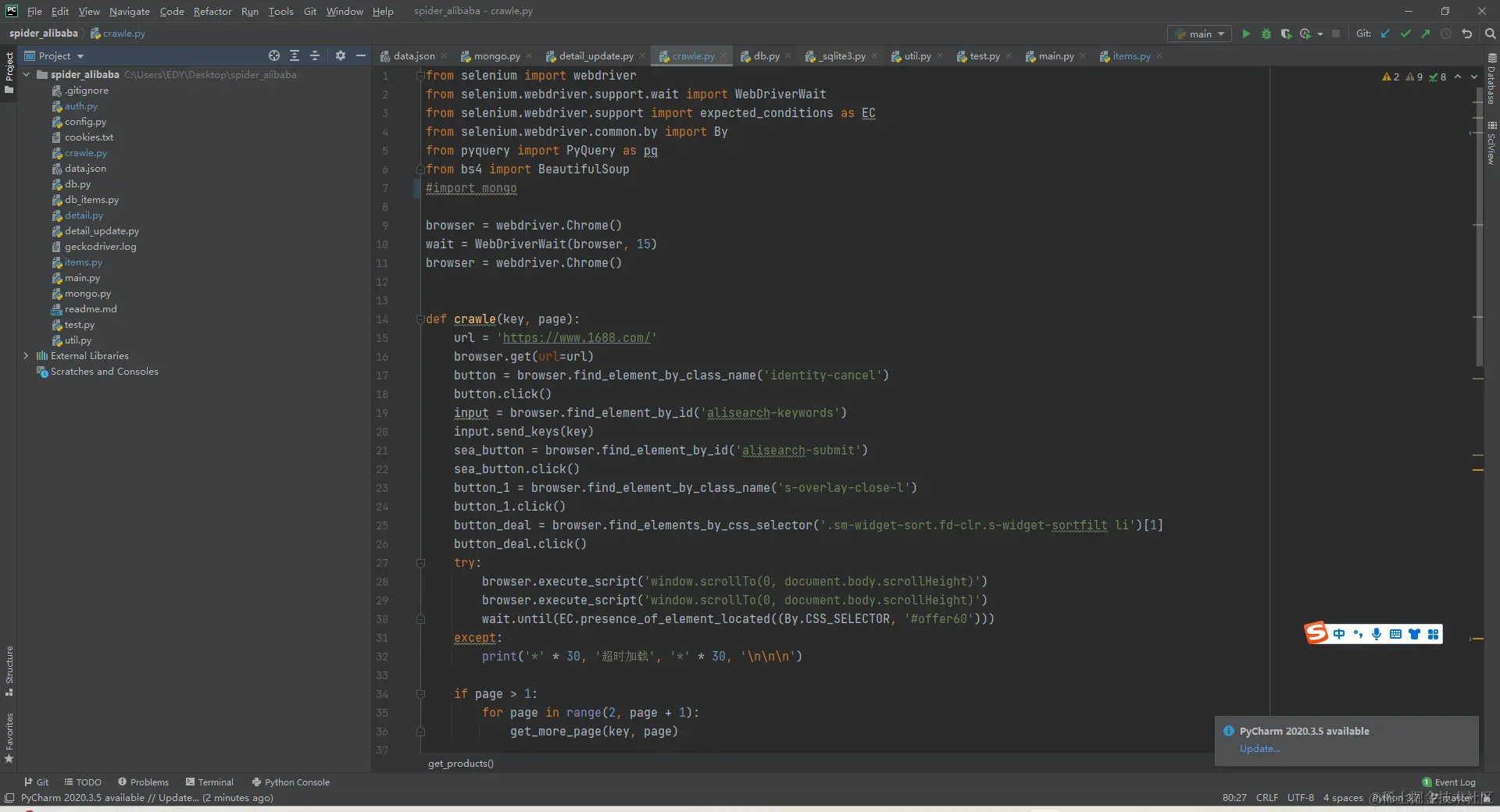The height and width of the screenshot is (812, 1500).
Task: Open the main run configuration dropdown
Action: coord(1200,34)
